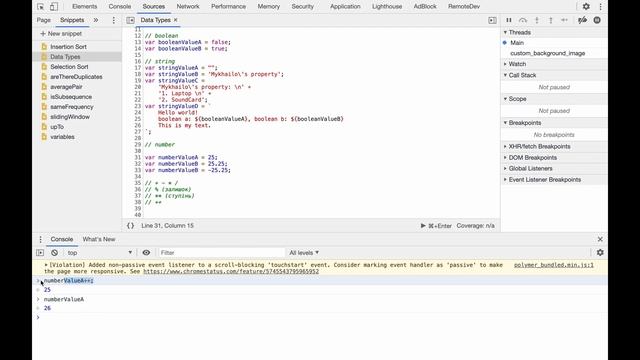Open polymer_bundled.min.js source link
Image resolution: width=640 pixels, height=360 pixels.
553,265
